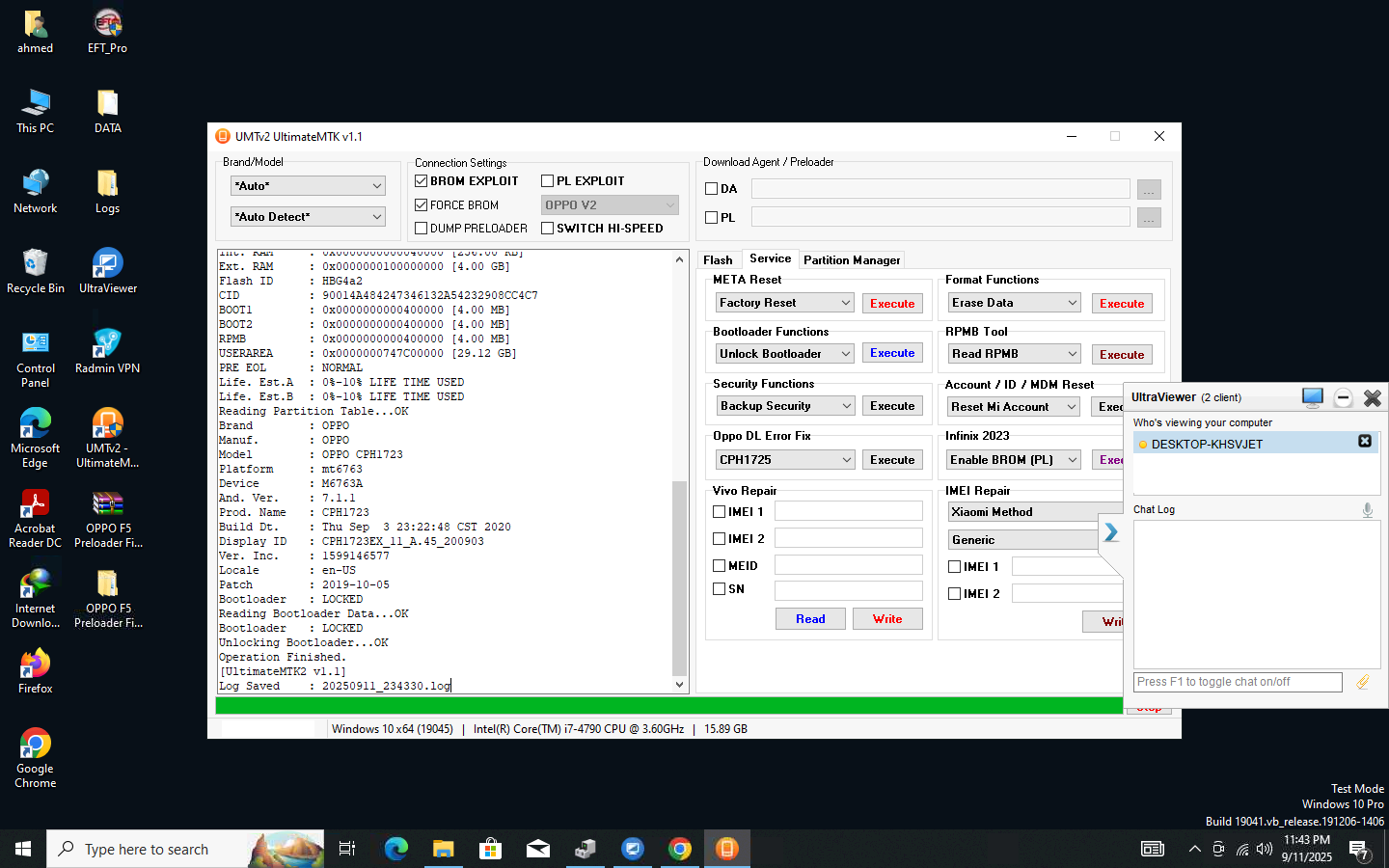
Task: Remove DESKTOP-KHSVJET viewer with X icon
Action: 1364,441
